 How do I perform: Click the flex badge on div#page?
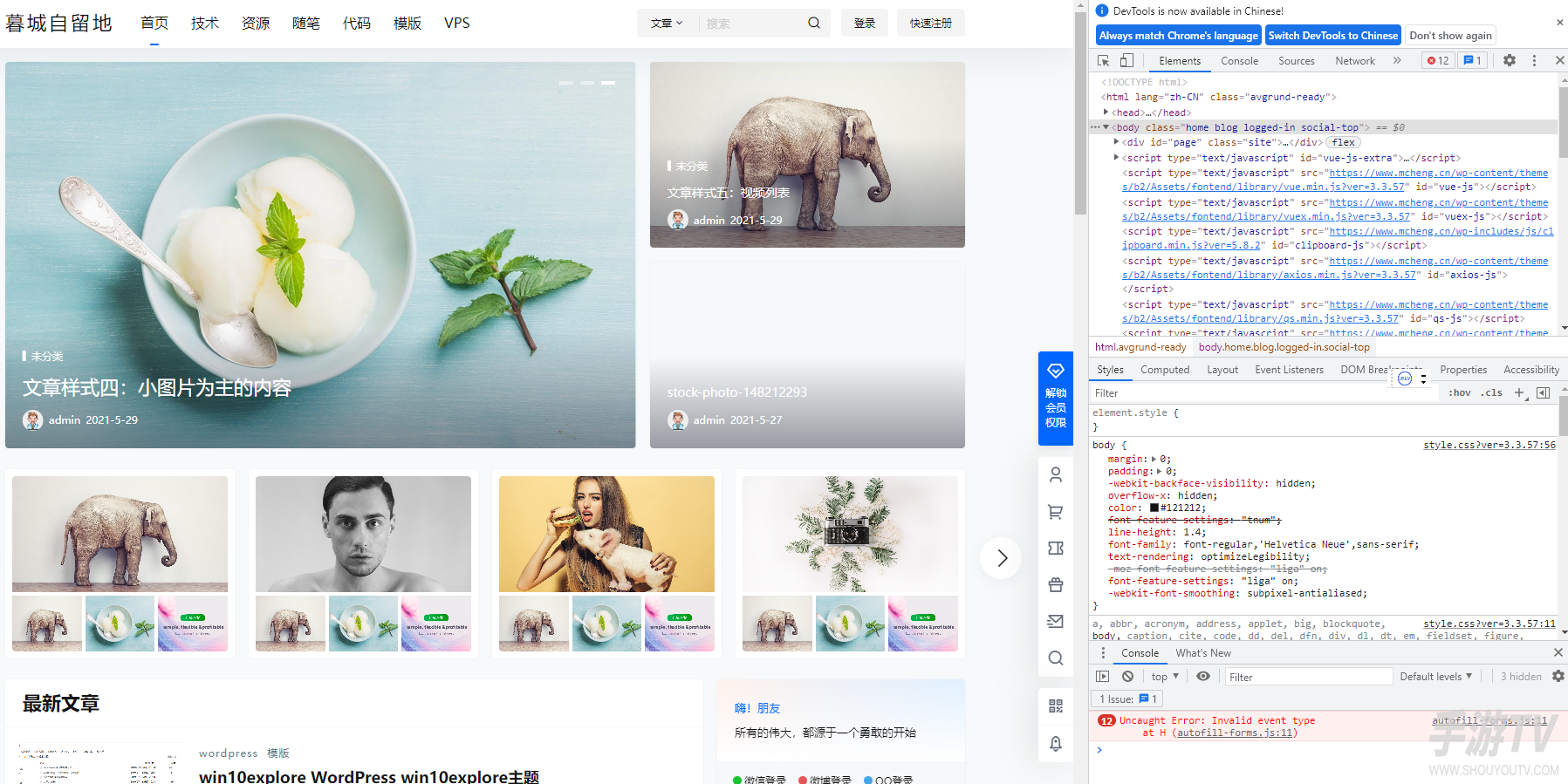click(1344, 142)
